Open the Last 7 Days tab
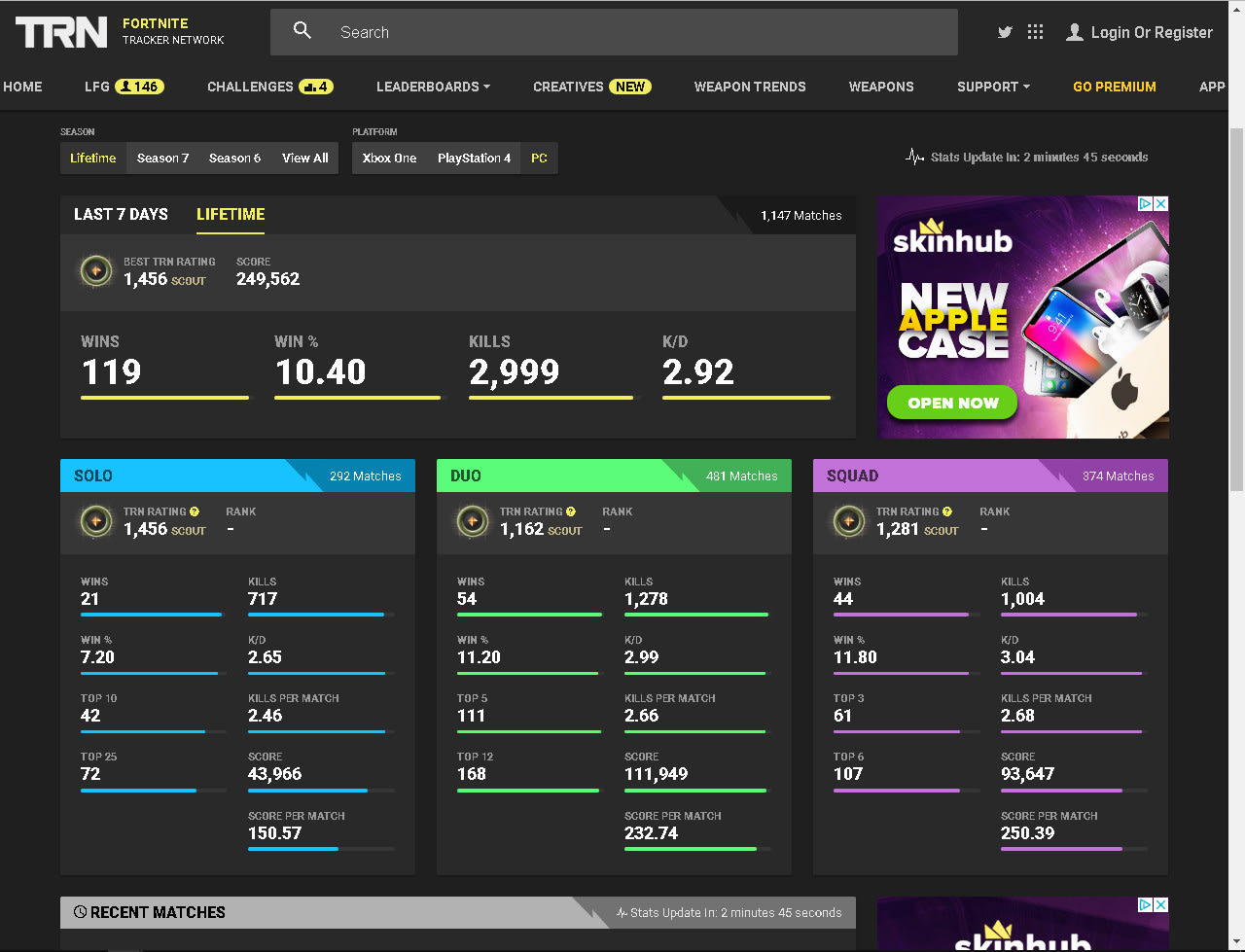Image resolution: width=1245 pixels, height=952 pixels. [x=121, y=214]
